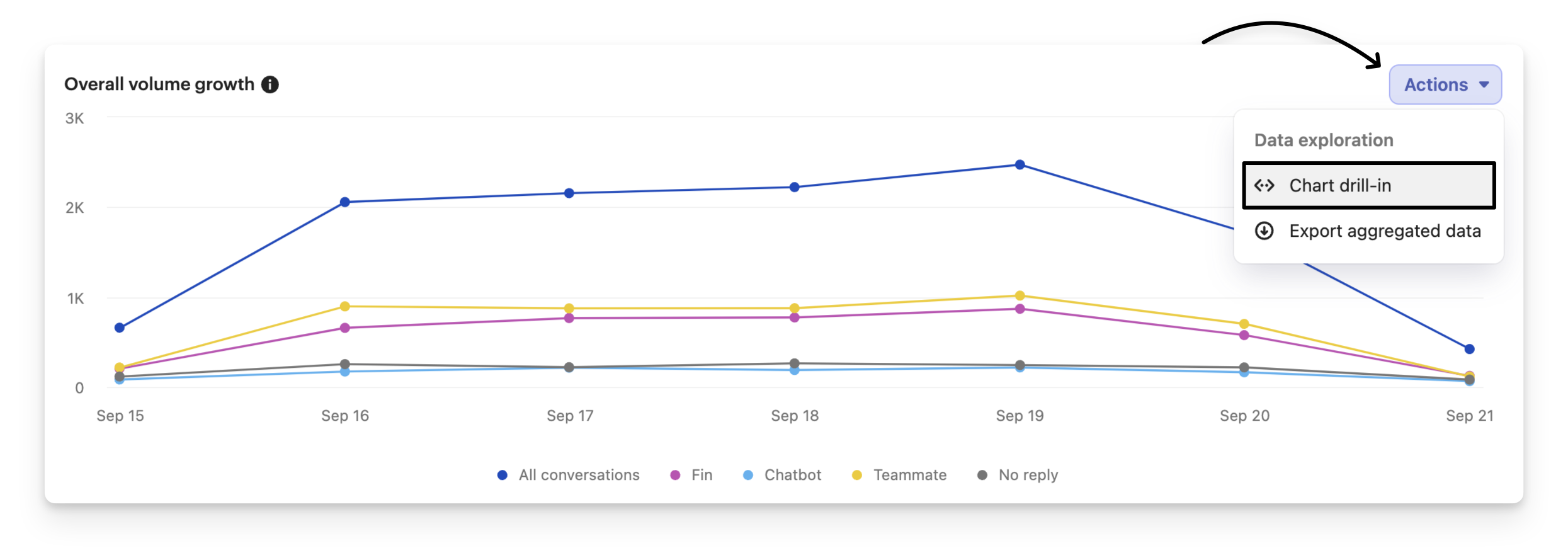Click the Actions dropdown caret arrow

[x=1484, y=84]
